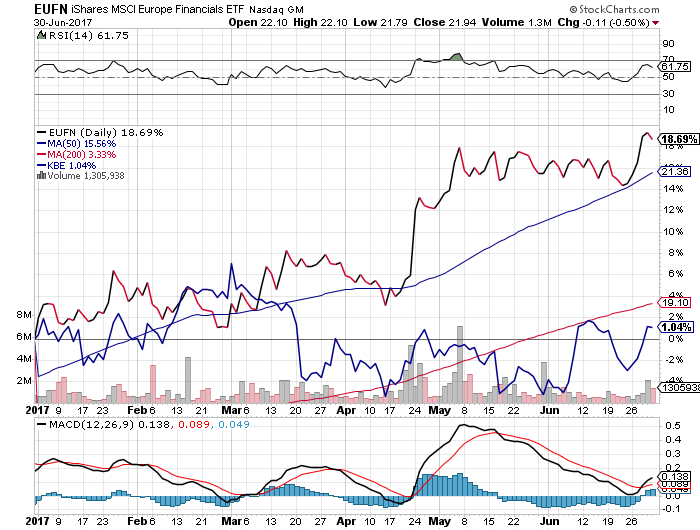Click Jun on the MACD panel date axis

[x=550, y=521]
